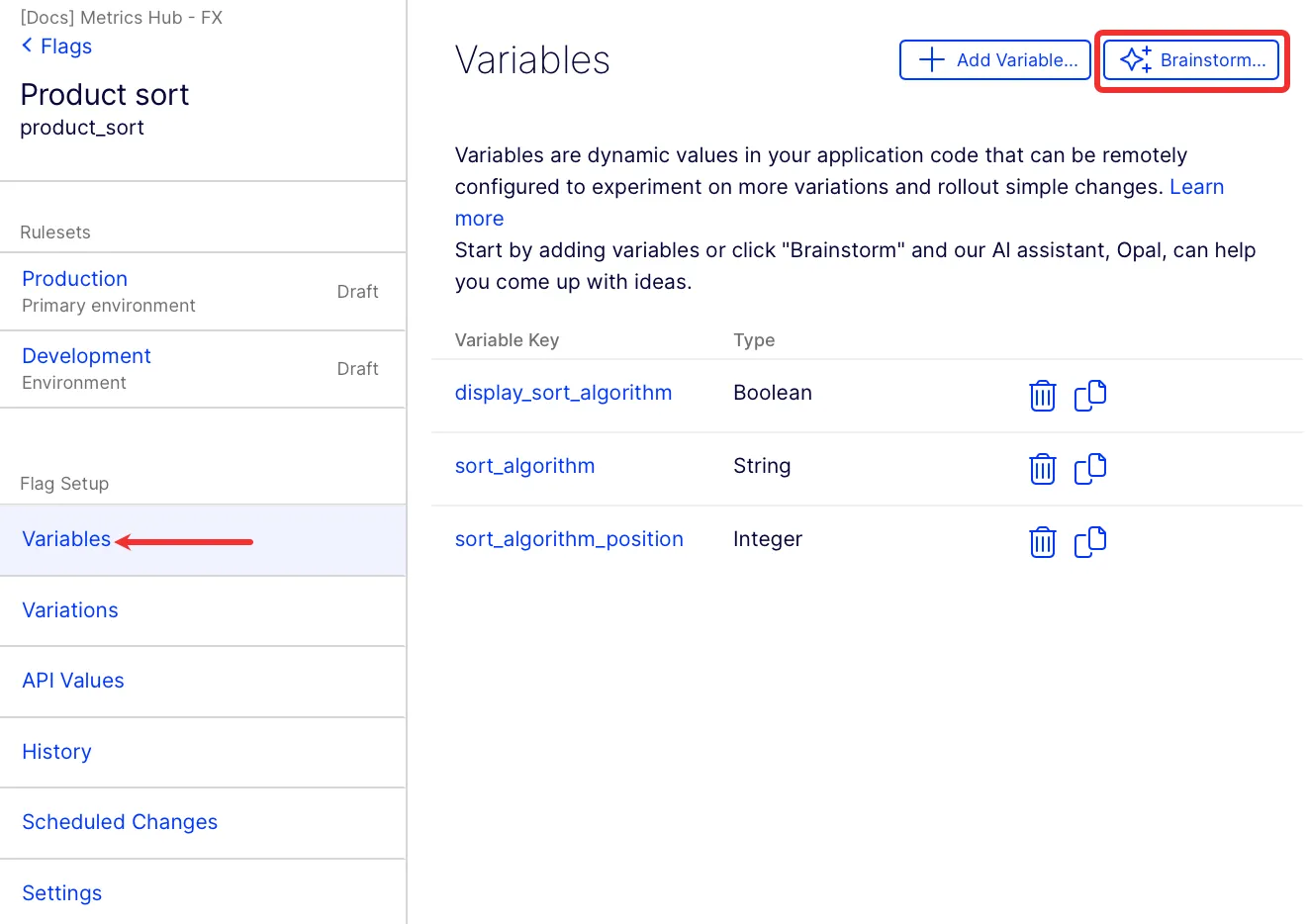Delete sort_algorithm_position using its trash icon
This screenshot has height=924, width=1308.
click(x=1043, y=542)
